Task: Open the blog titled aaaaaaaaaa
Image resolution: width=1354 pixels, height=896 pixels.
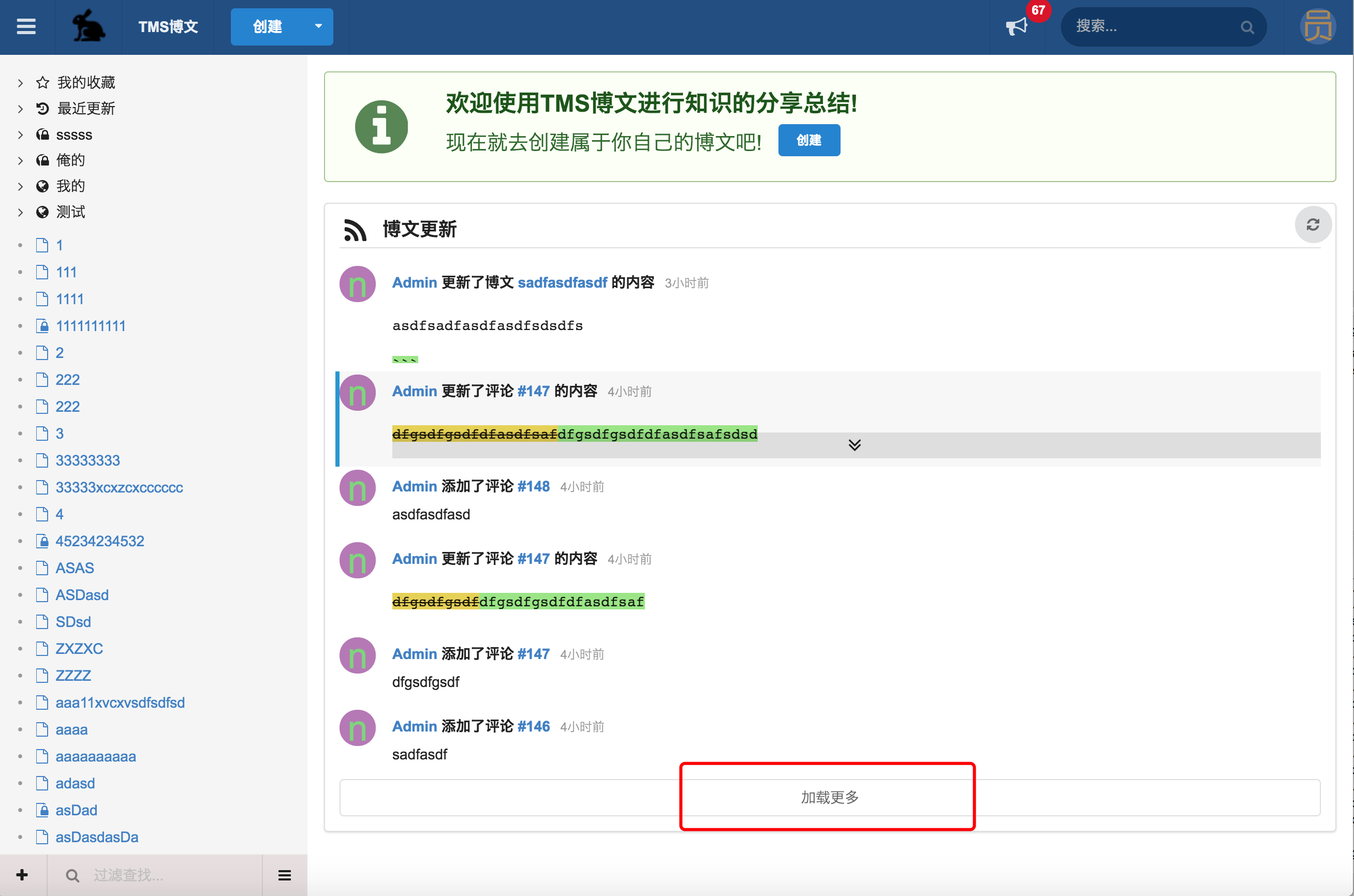Action: [x=95, y=756]
